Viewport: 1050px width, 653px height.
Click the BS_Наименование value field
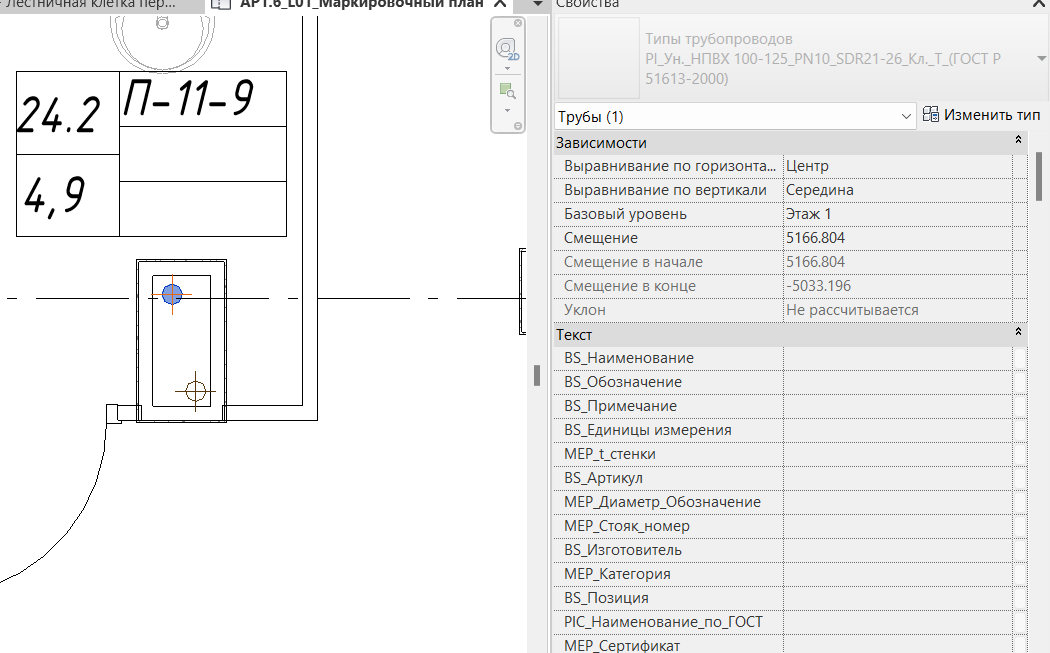(x=897, y=358)
